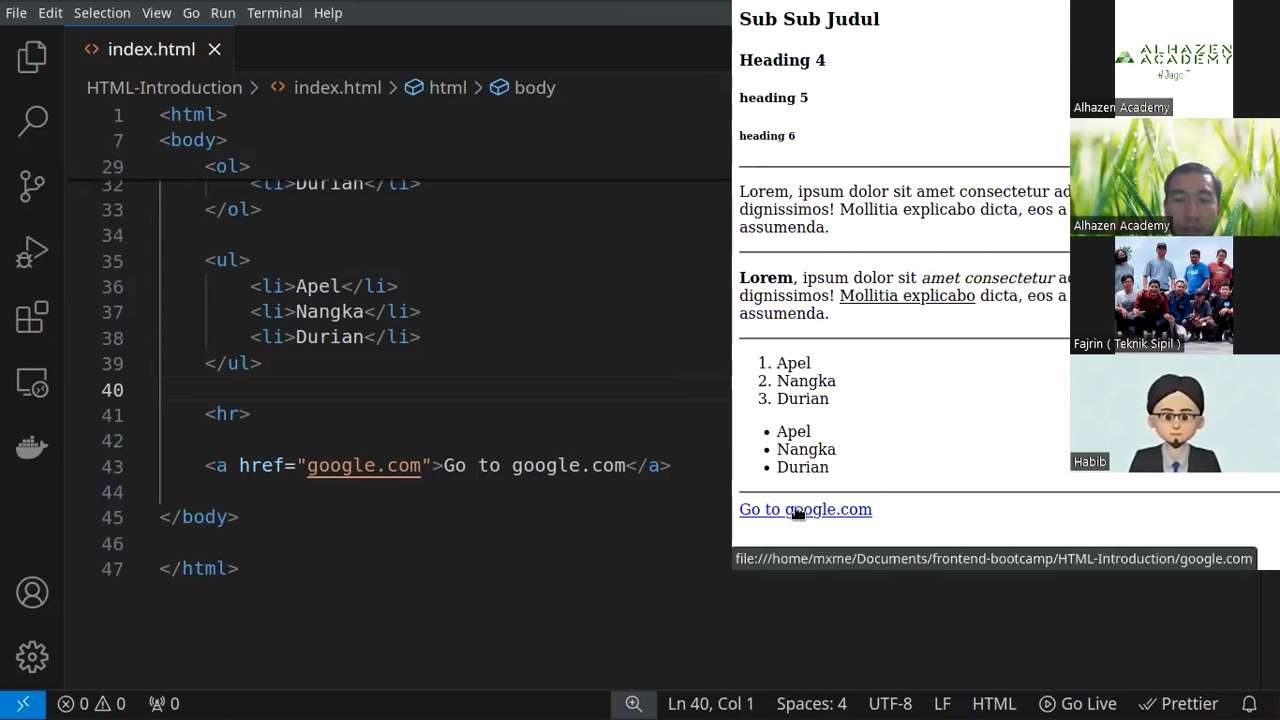
Task: Open notifications with the bell icon
Action: point(1249,704)
